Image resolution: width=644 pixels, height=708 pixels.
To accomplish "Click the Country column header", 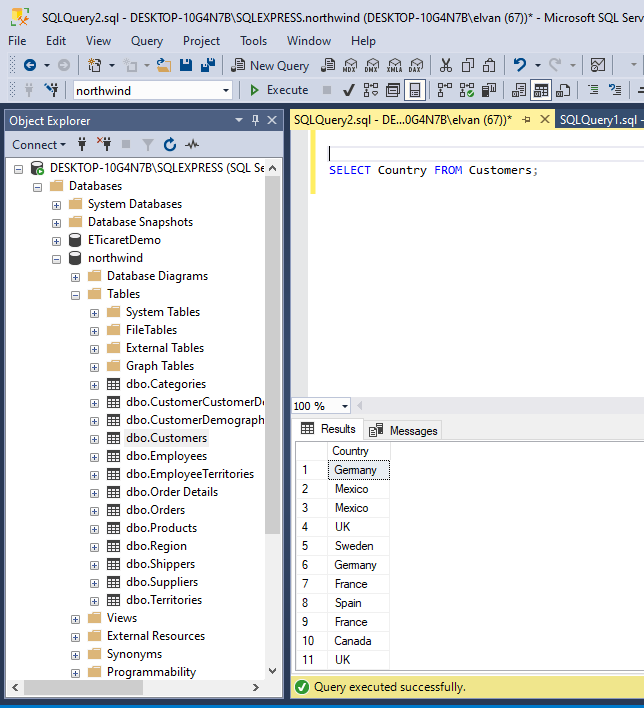I will [359, 451].
